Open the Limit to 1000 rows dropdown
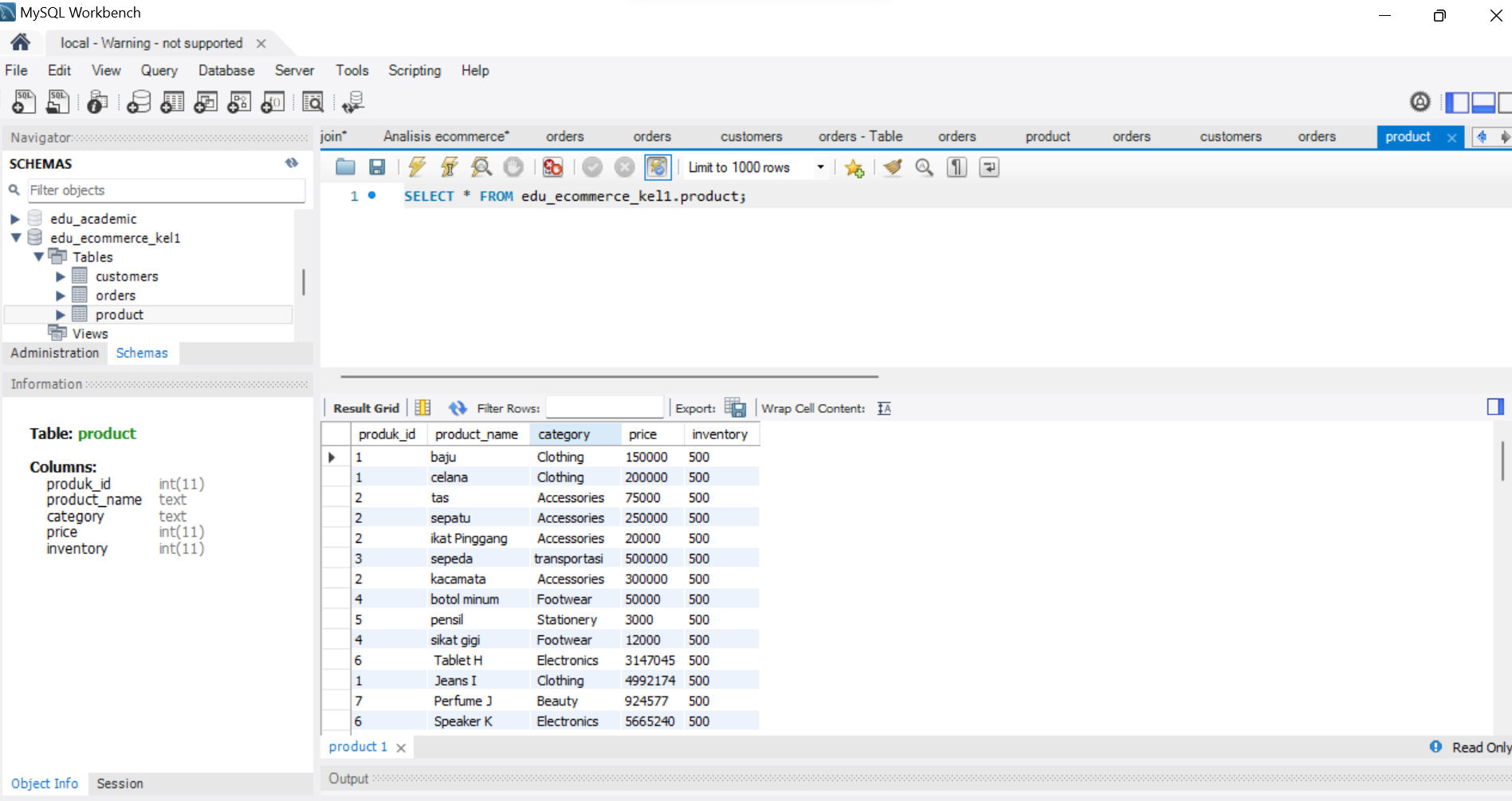Screen dimensions: 1512x801 point(820,167)
